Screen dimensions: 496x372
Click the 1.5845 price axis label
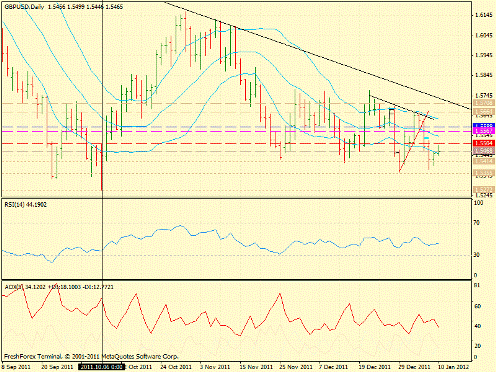point(483,75)
